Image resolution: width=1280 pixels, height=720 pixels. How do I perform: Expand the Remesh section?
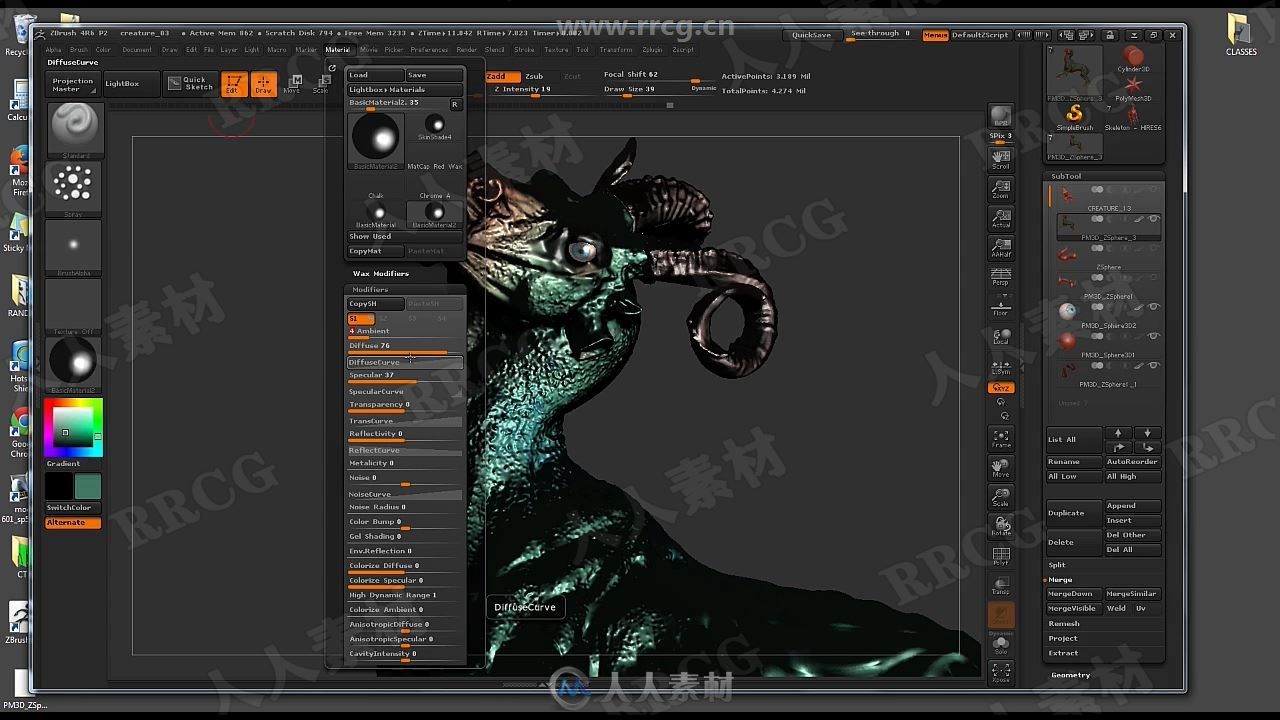(1064, 624)
